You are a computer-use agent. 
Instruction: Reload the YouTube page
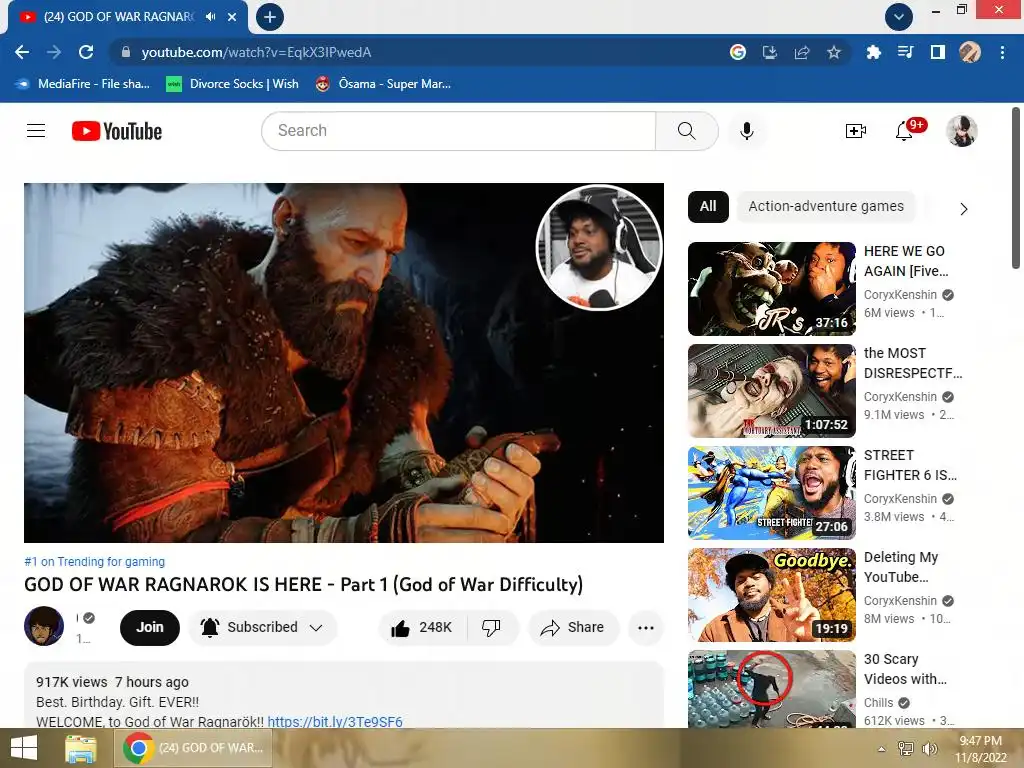(x=86, y=52)
